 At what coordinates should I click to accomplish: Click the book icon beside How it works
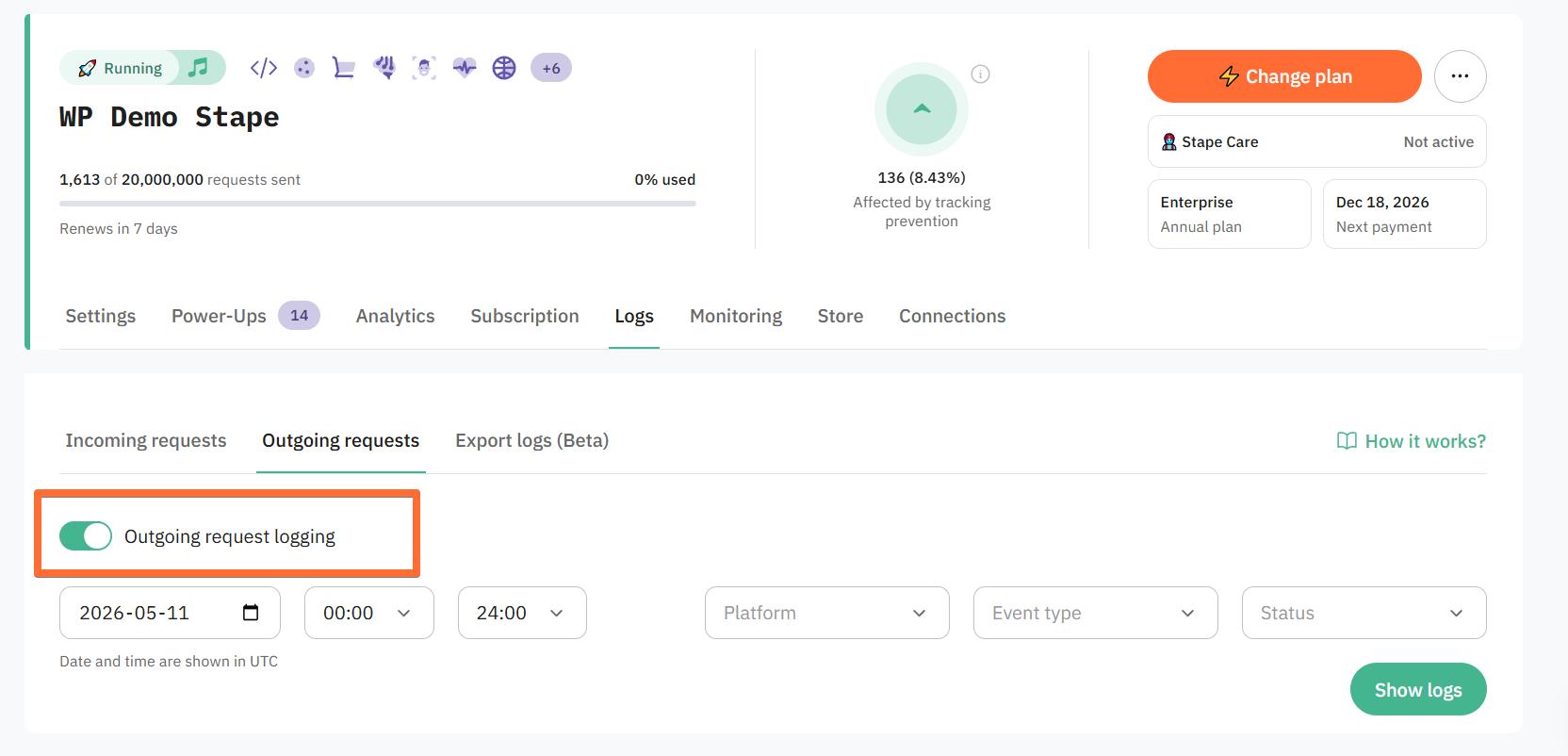point(1347,441)
